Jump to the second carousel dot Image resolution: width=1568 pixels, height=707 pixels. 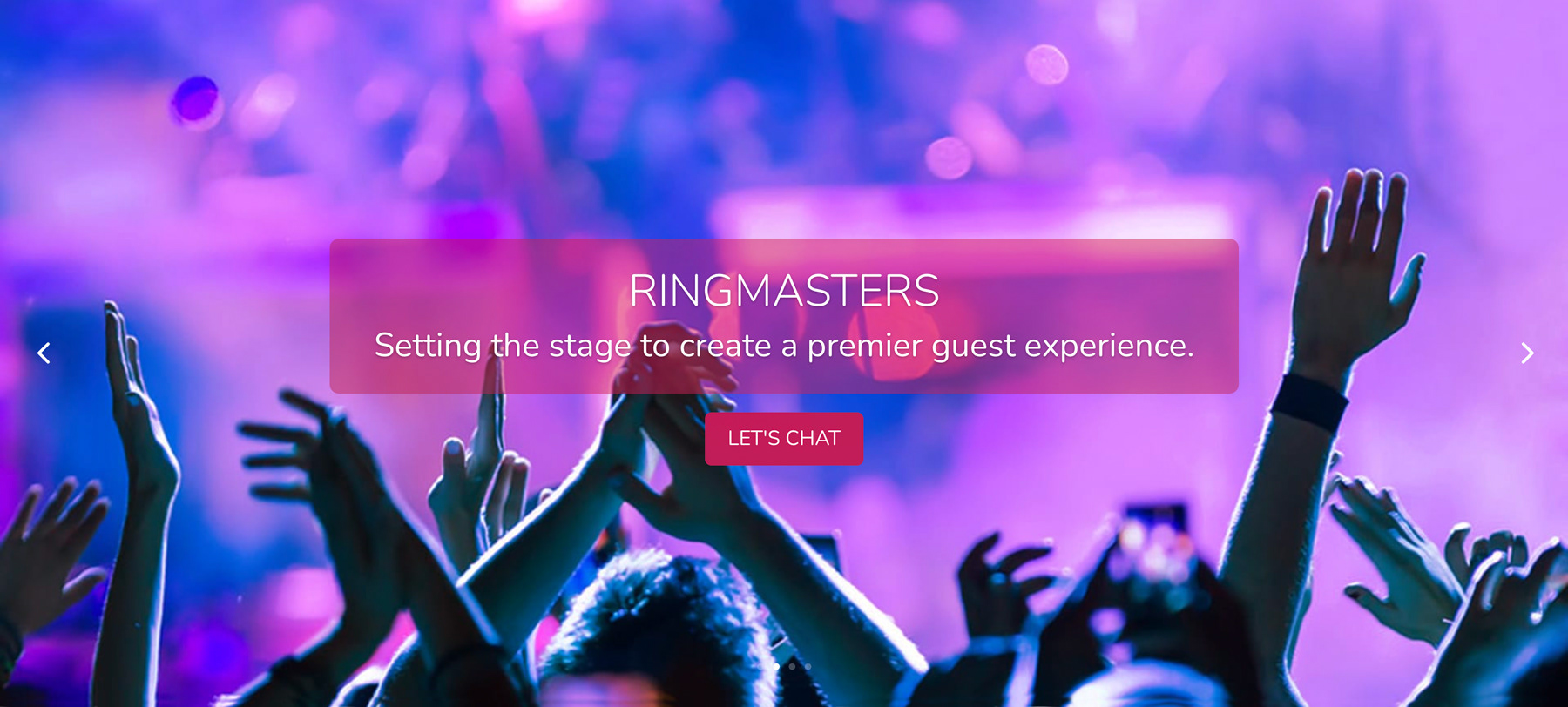coord(792,666)
